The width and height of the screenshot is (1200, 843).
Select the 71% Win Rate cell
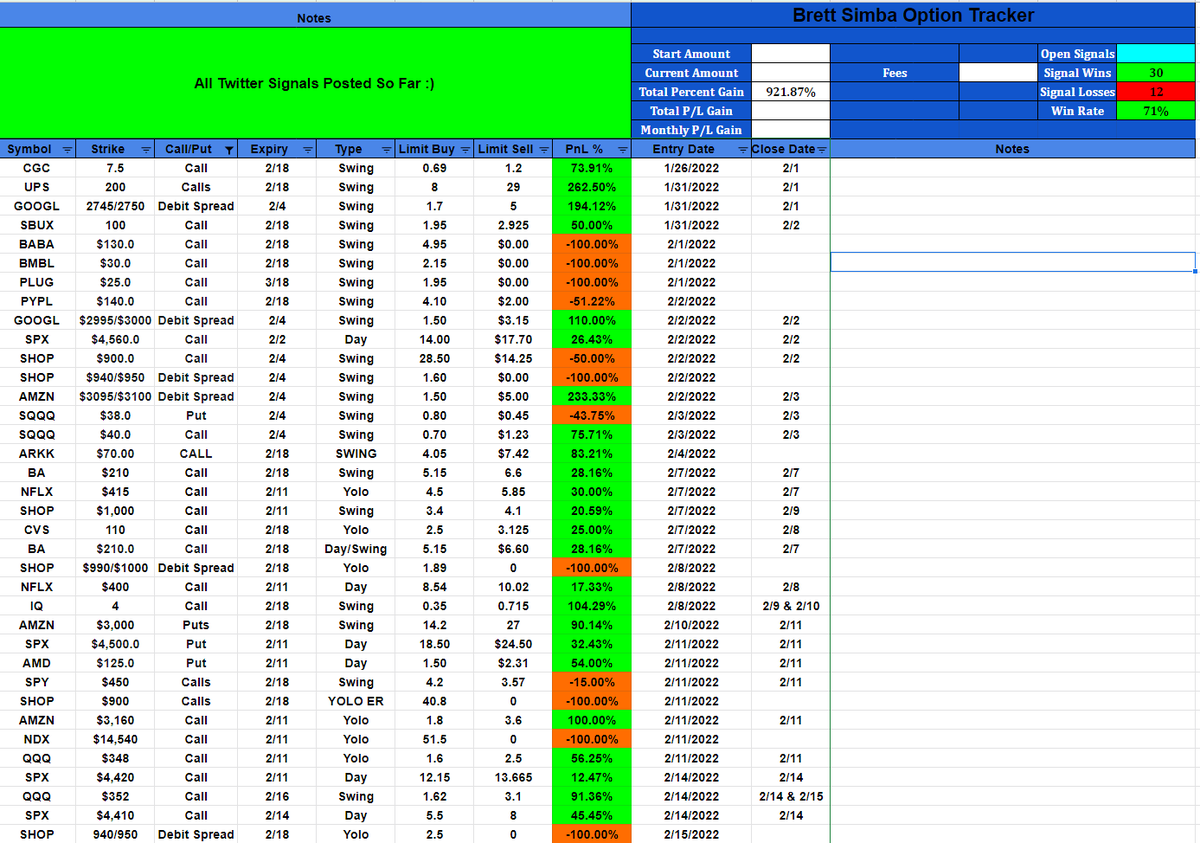(x=1156, y=110)
